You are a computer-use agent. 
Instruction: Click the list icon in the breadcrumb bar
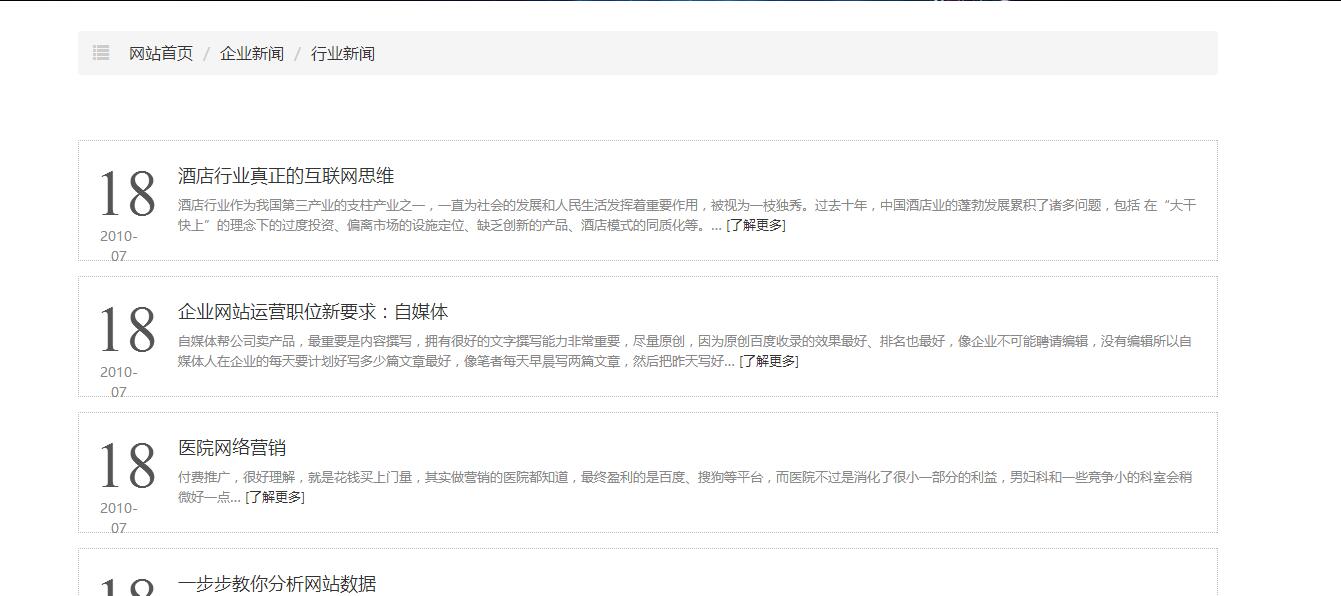click(x=101, y=53)
